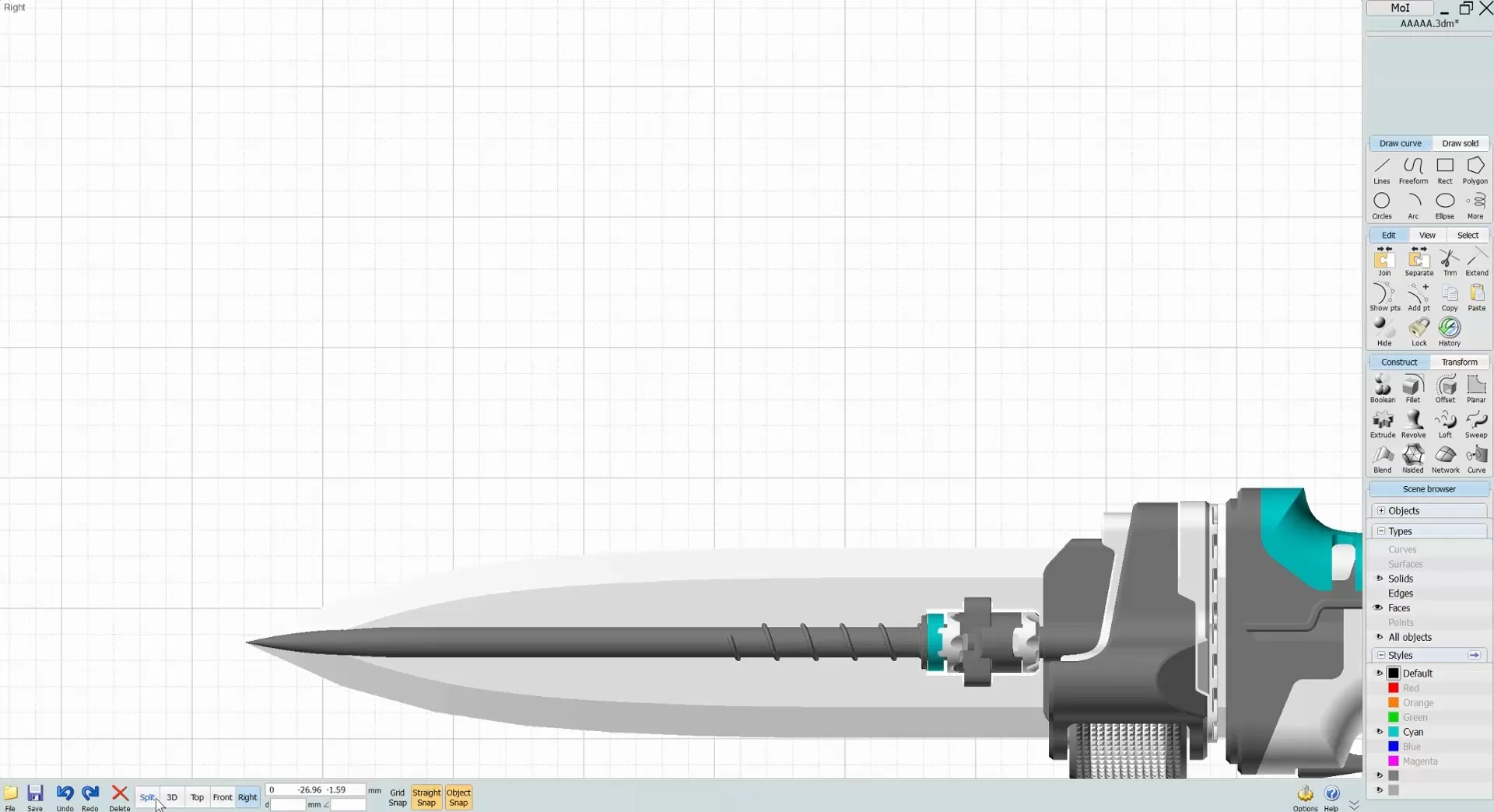Select the Fillet tool
The image size is (1494, 812).
click(1413, 388)
